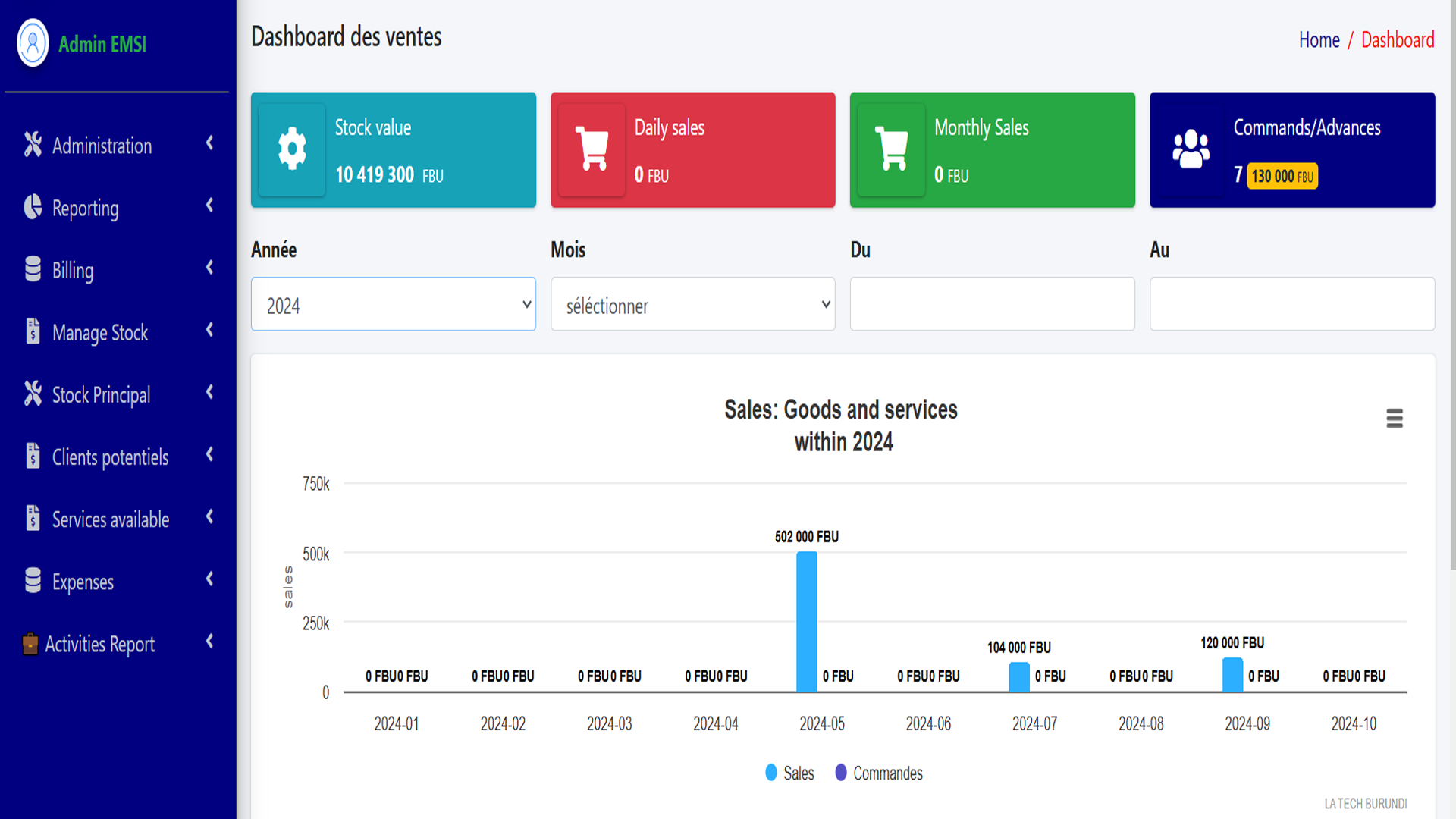
Task: Open the Billing sidebar menu
Action: (x=73, y=270)
